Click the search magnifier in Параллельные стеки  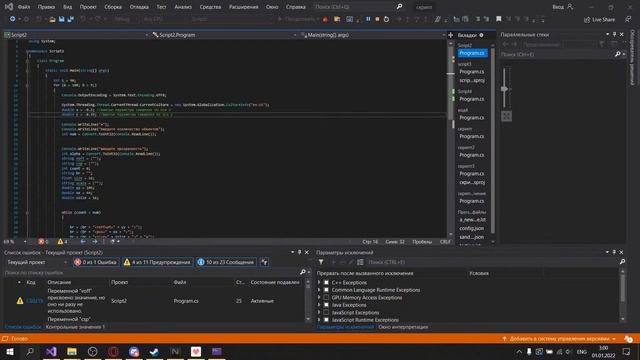(x=618, y=54)
